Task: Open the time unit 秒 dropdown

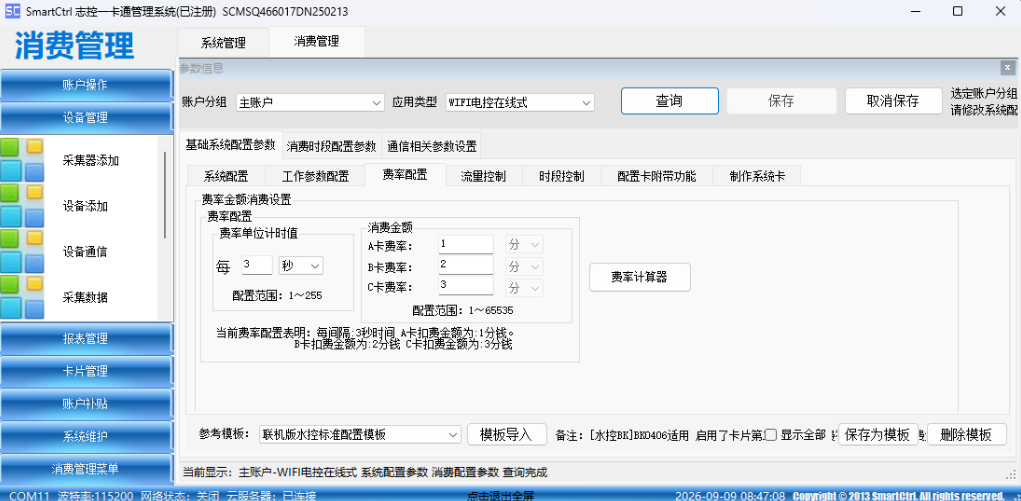Action: 301,265
